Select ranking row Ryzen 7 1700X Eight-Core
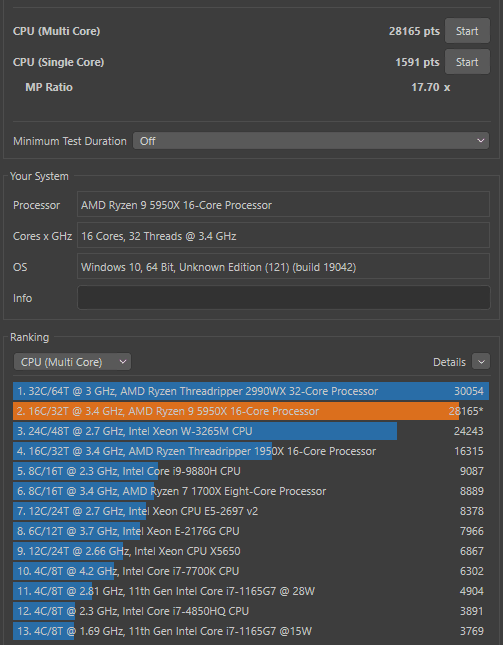This screenshot has height=645, width=503. pos(251,491)
